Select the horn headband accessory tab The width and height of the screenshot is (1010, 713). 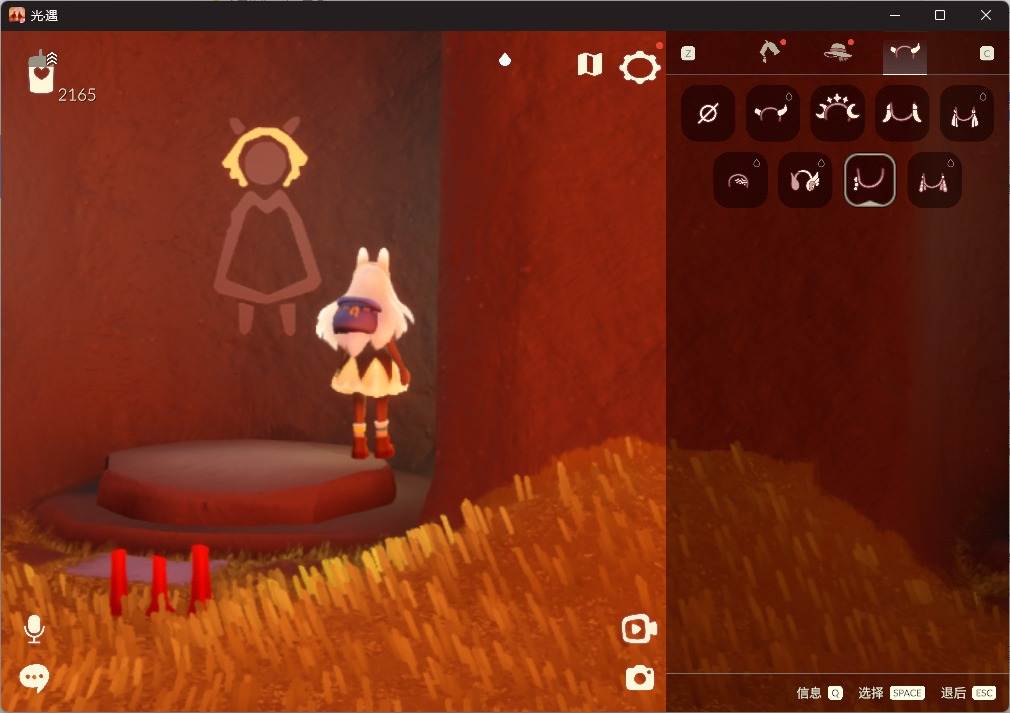coord(904,53)
